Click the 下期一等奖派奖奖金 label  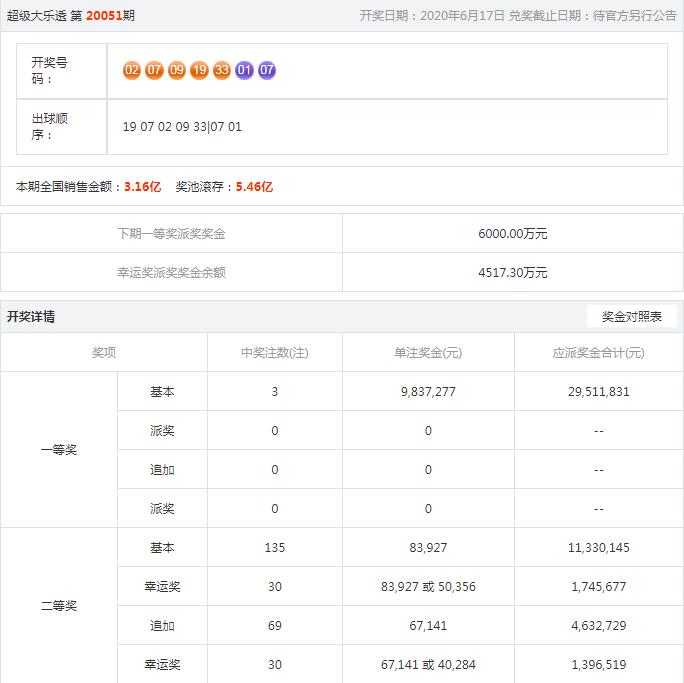(x=171, y=233)
